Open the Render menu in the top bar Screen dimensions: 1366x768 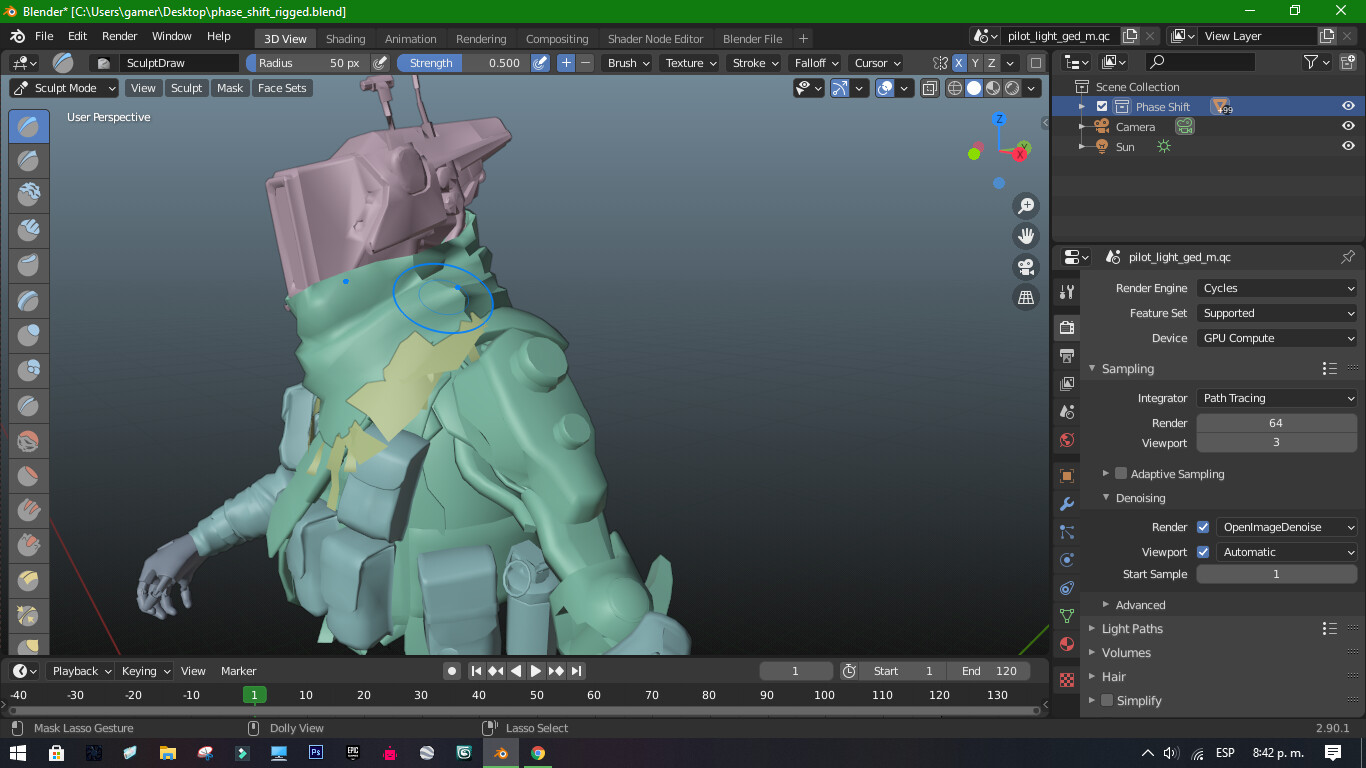[x=119, y=36]
